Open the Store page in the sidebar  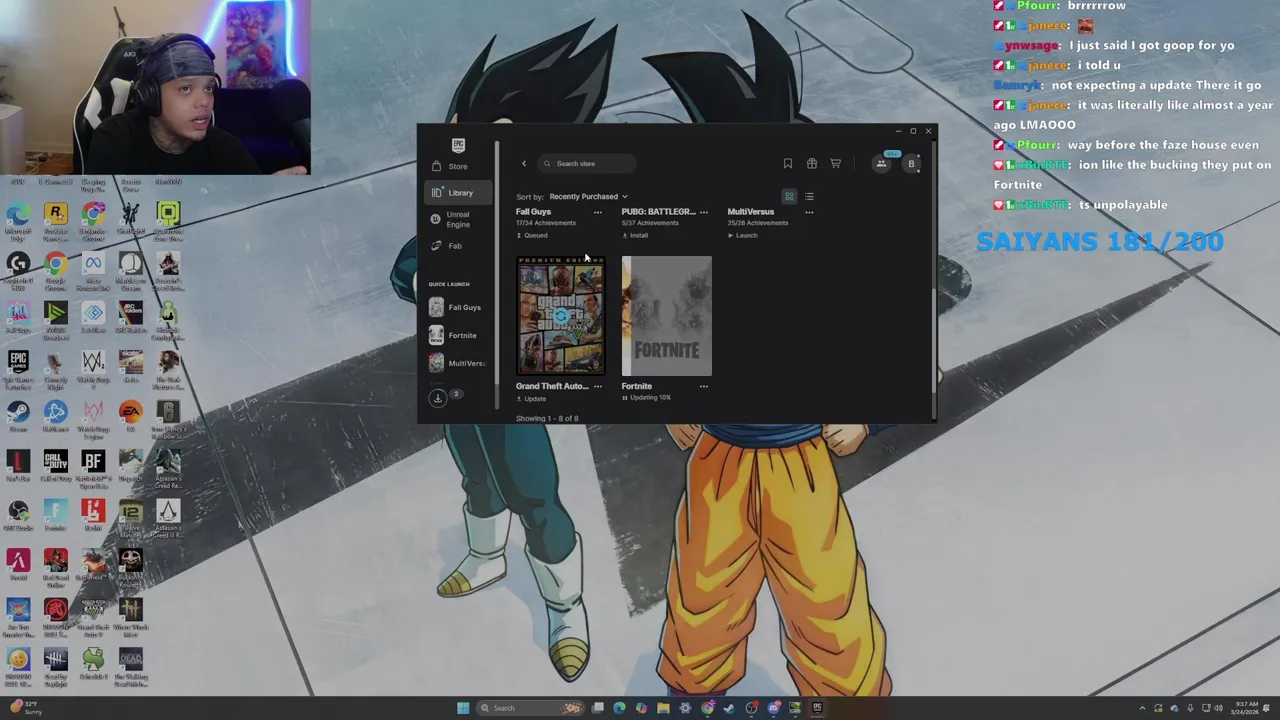coord(457,166)
